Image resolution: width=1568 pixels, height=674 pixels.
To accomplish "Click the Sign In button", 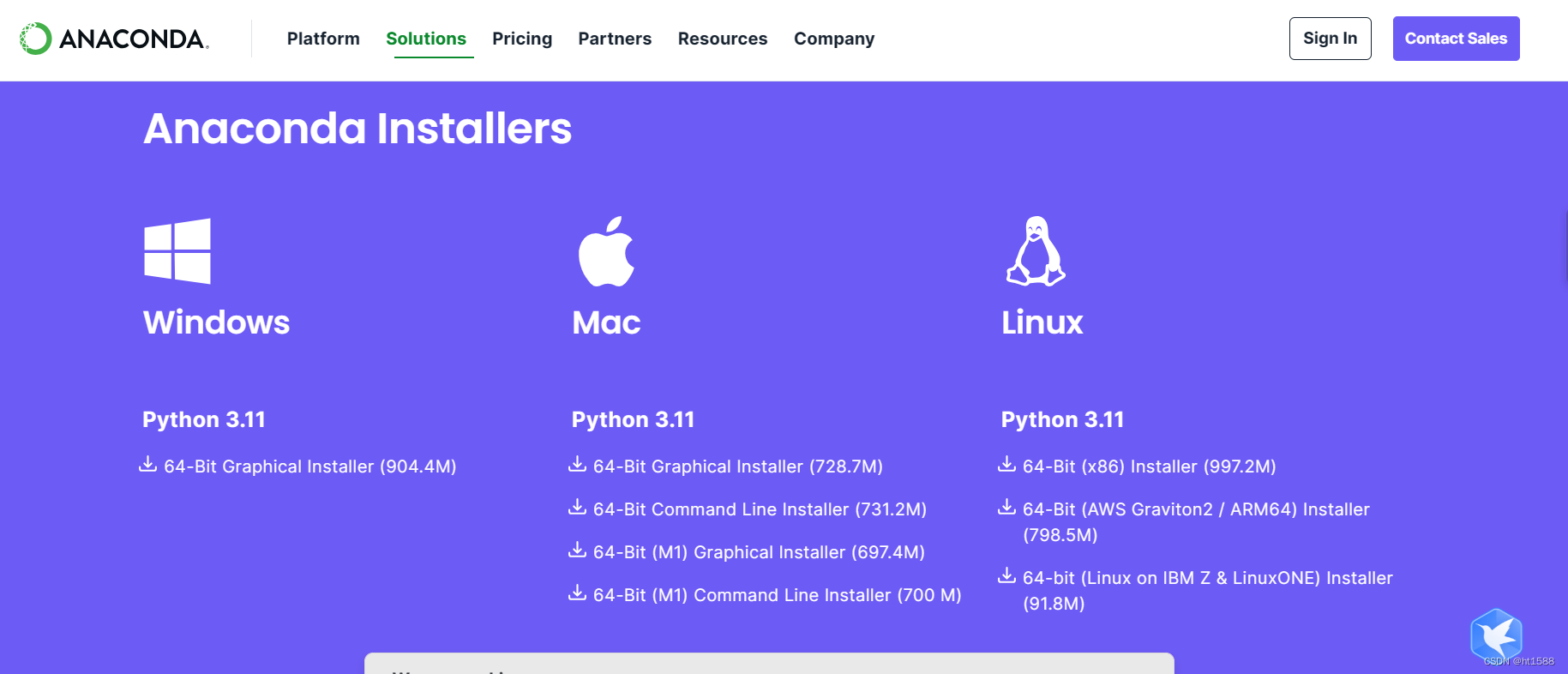I will 1330,39.
